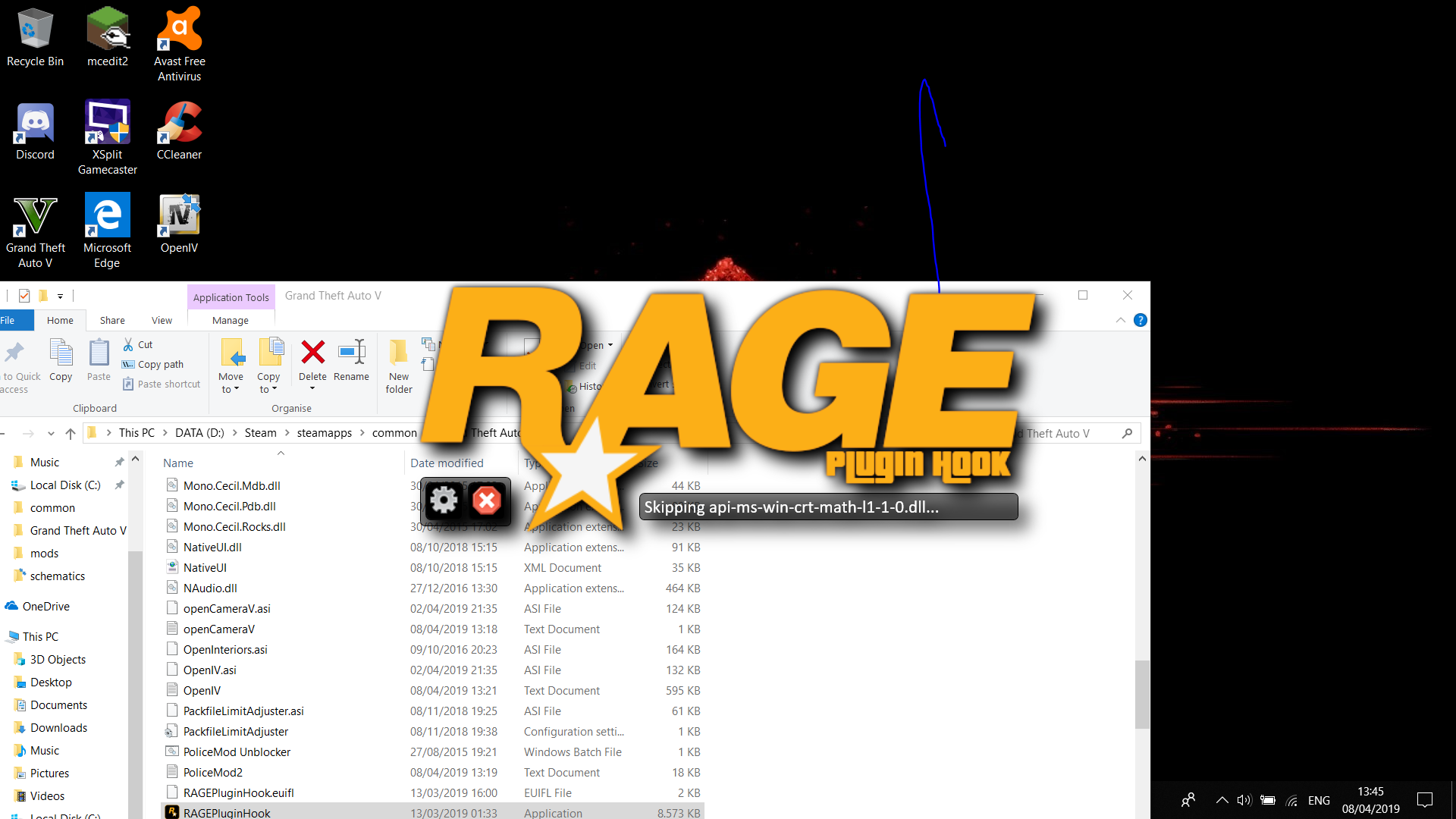Click the Cut scissors button
This screenshot has width=1456, height=819.
click(138, 344)
